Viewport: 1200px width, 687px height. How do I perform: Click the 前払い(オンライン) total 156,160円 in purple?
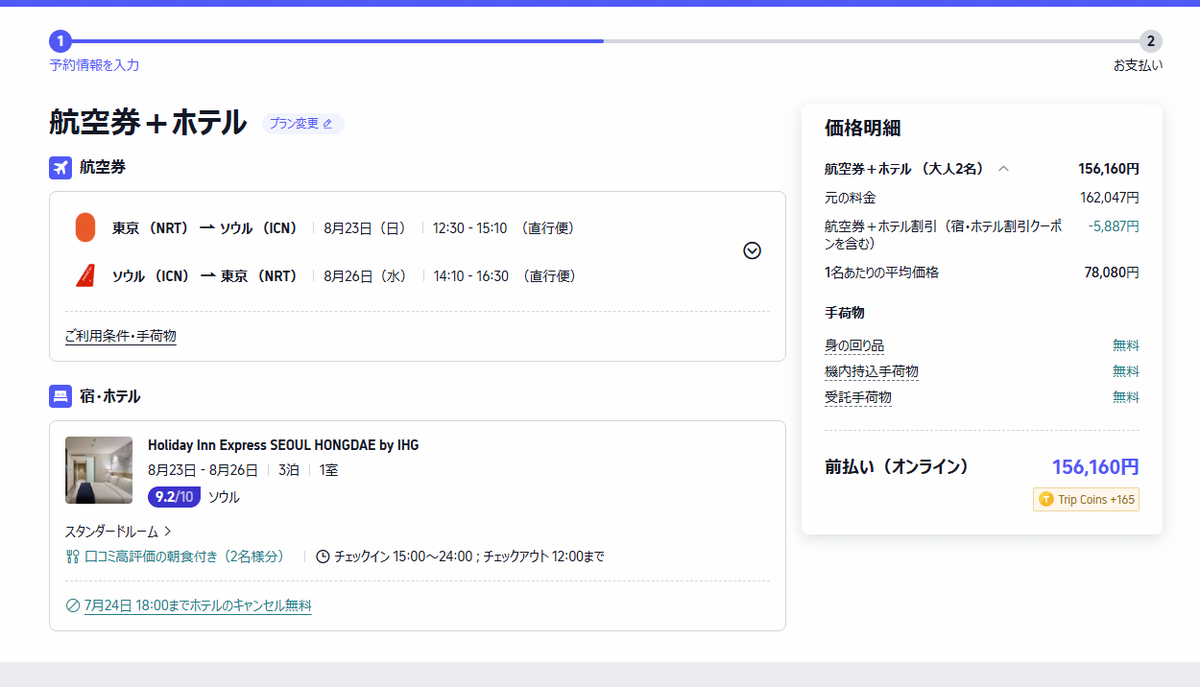click(1095, 467)
